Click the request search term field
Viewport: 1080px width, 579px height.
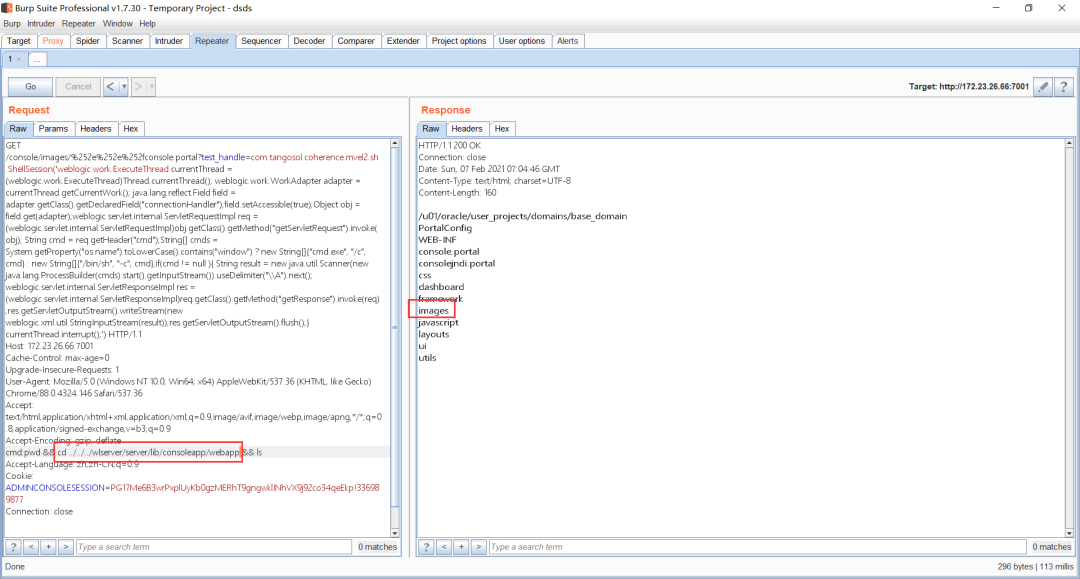pyautogui.click(x=214, y=547)
